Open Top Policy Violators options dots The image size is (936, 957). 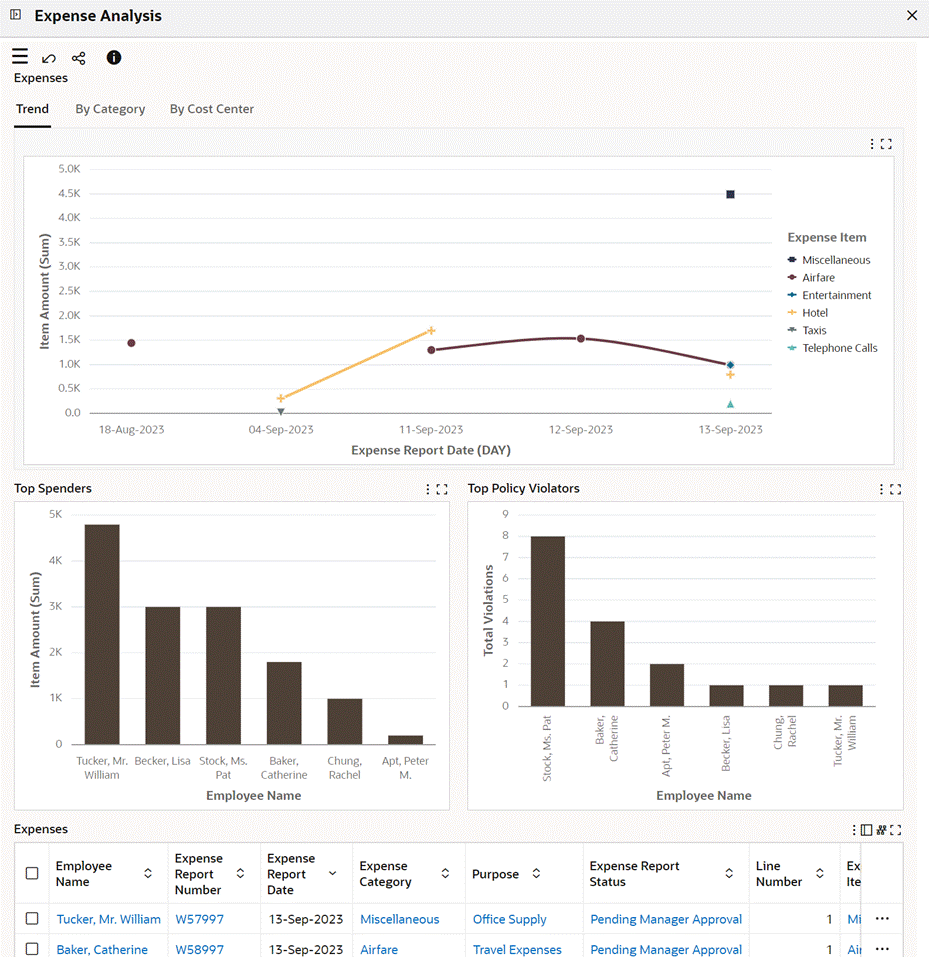(x=881, y=489)
